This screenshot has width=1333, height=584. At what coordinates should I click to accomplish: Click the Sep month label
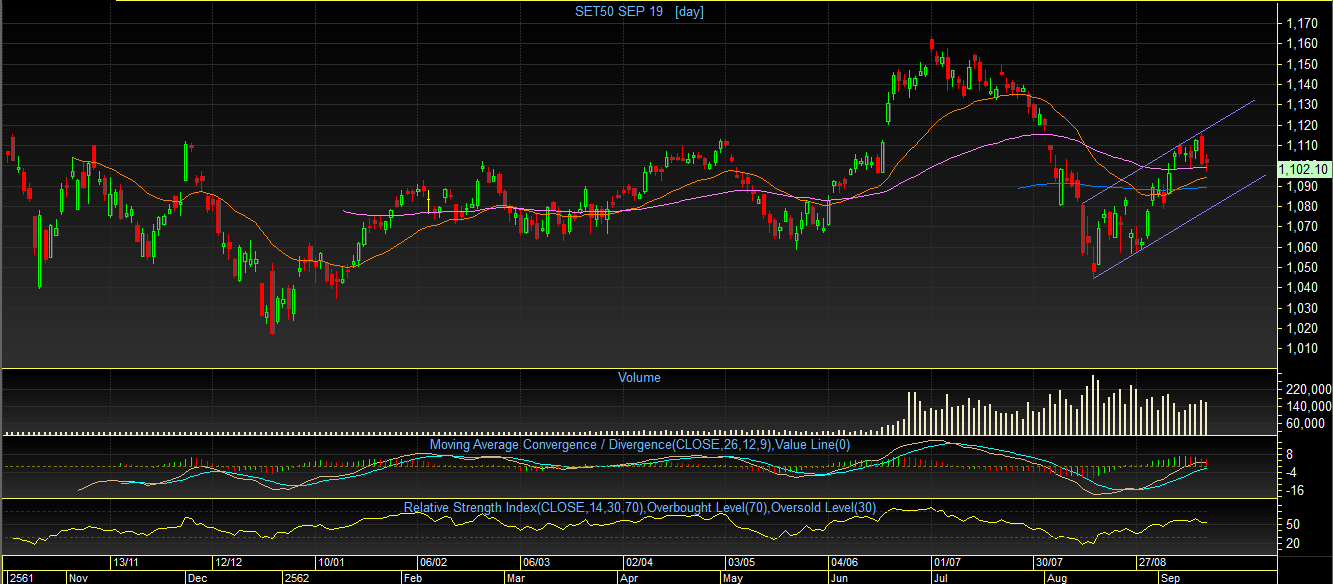(x=1170, y=577)
